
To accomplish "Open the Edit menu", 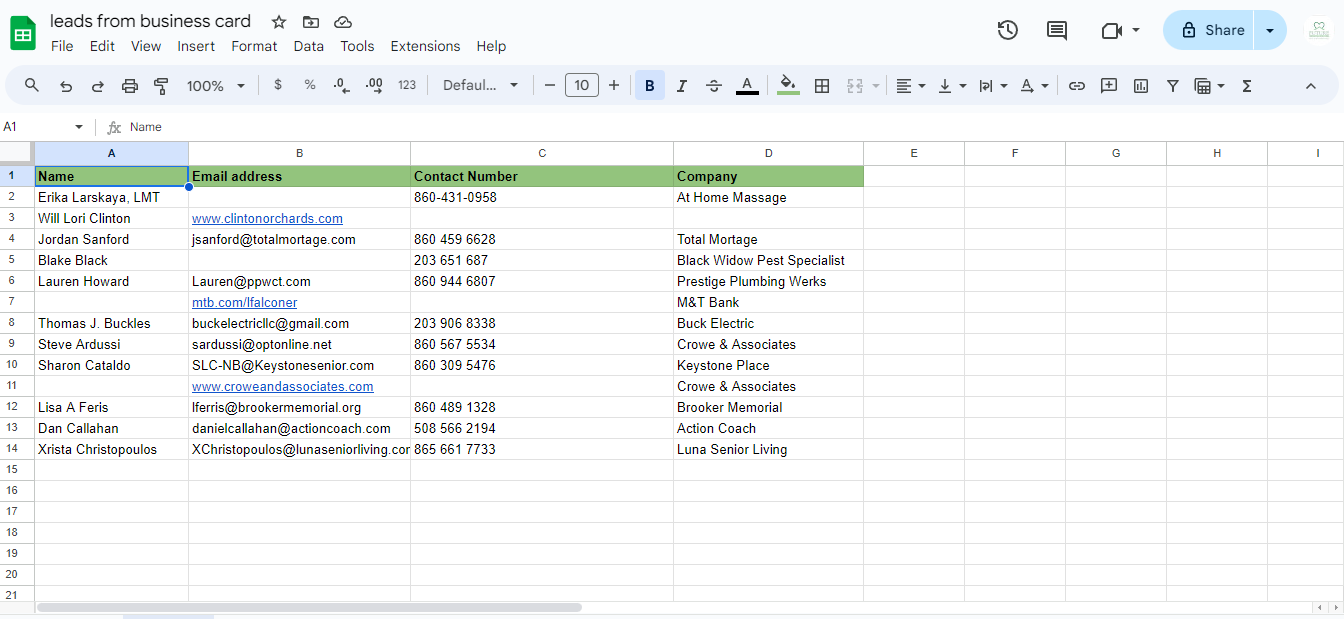I will click(102, 46).
